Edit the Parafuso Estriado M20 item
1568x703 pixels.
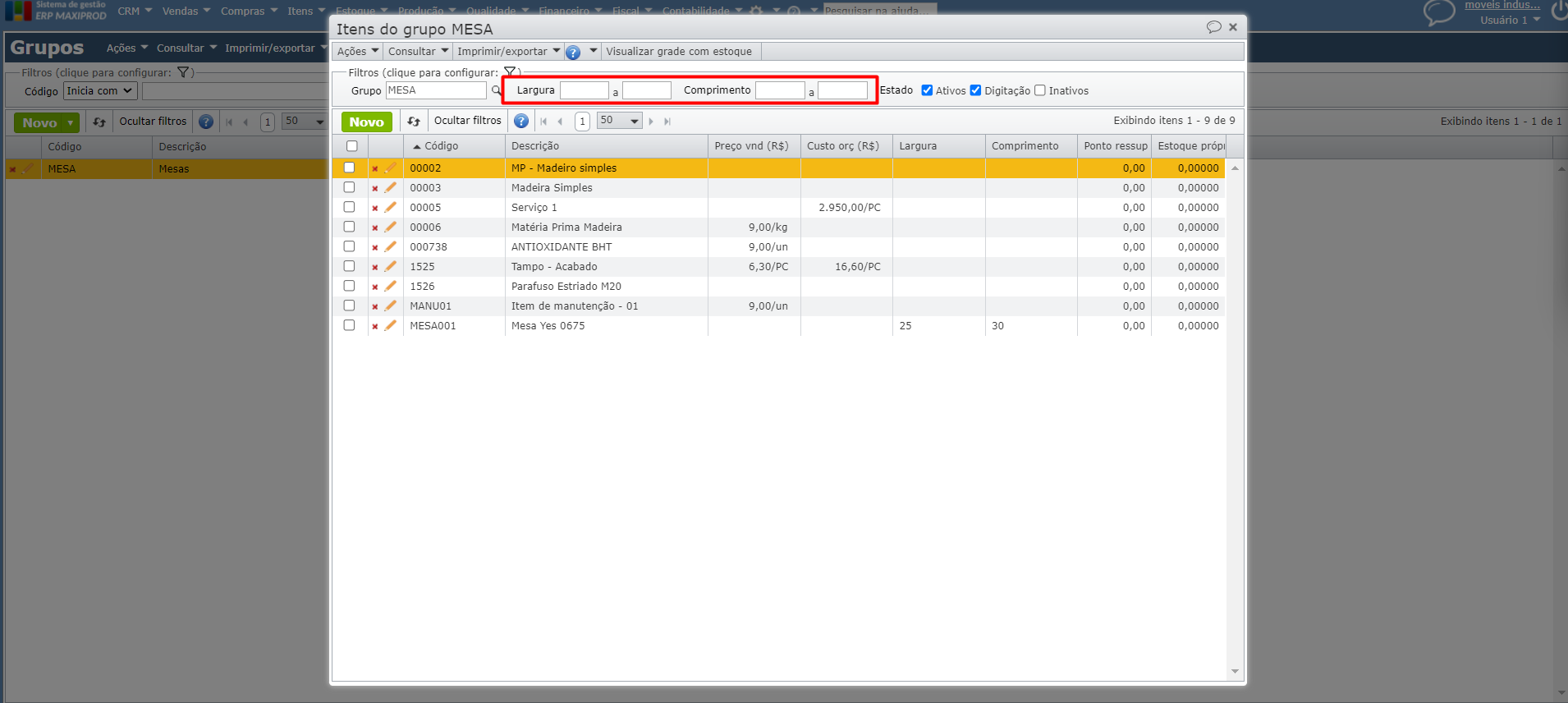[x=391, y=286]
